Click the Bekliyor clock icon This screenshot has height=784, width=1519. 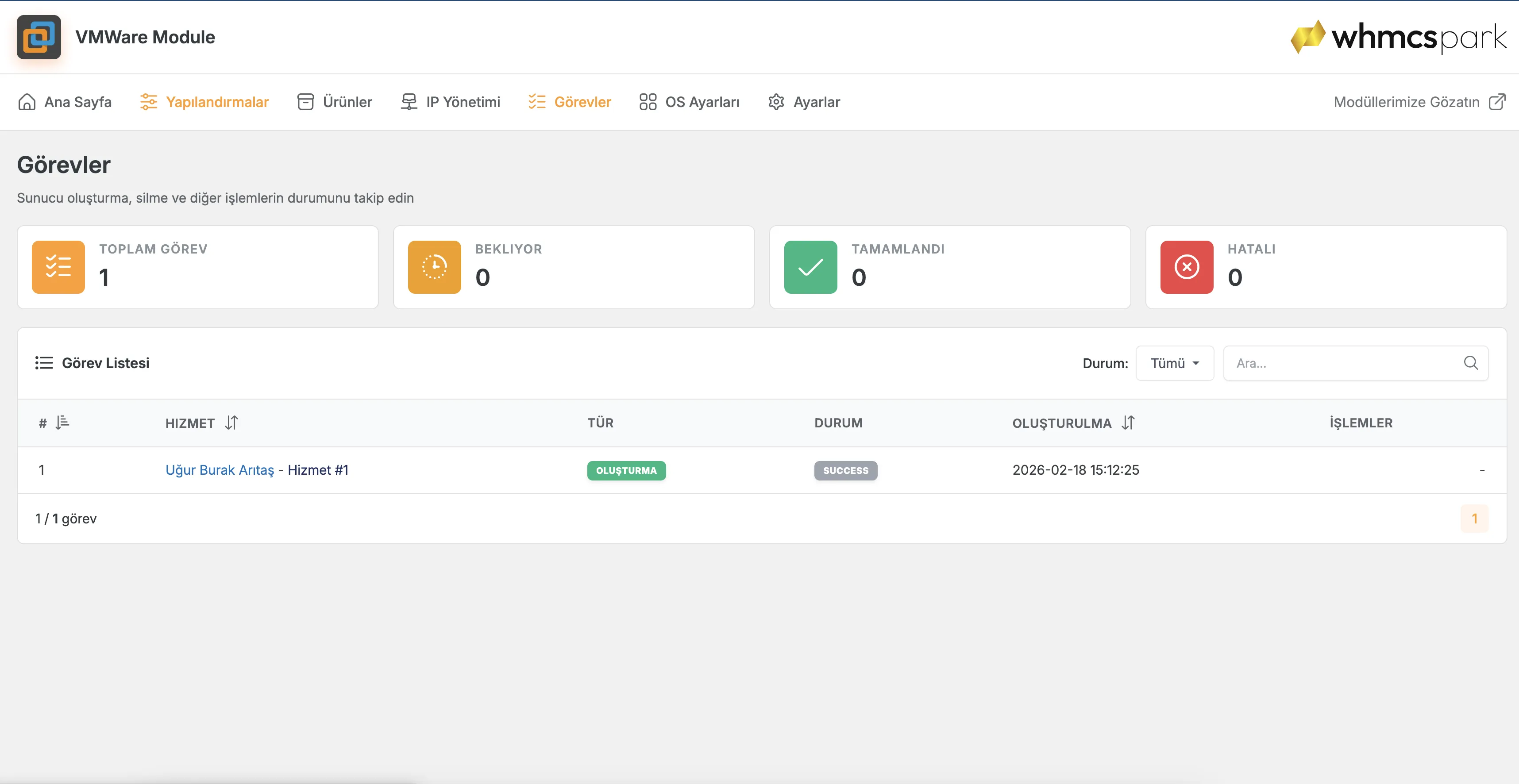(x=435, y=267)
